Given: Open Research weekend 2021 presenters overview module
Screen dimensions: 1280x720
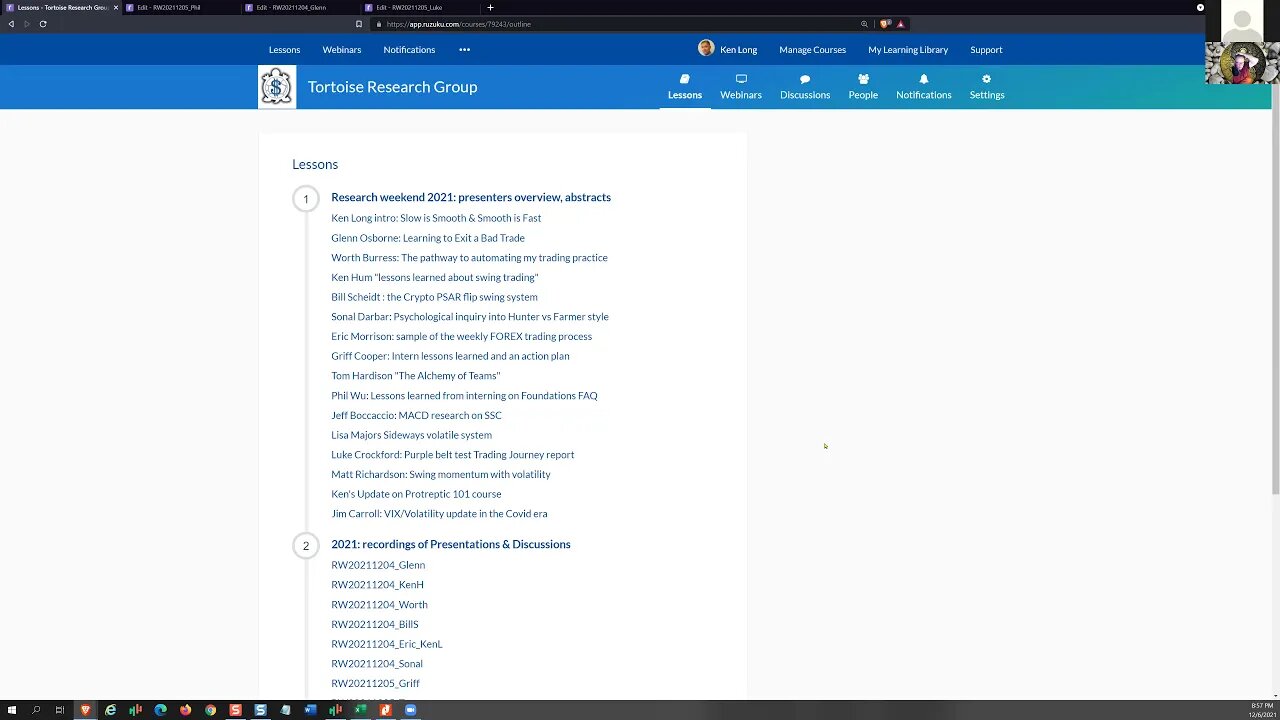Looking at the screenshot, I should coord(471,197).
